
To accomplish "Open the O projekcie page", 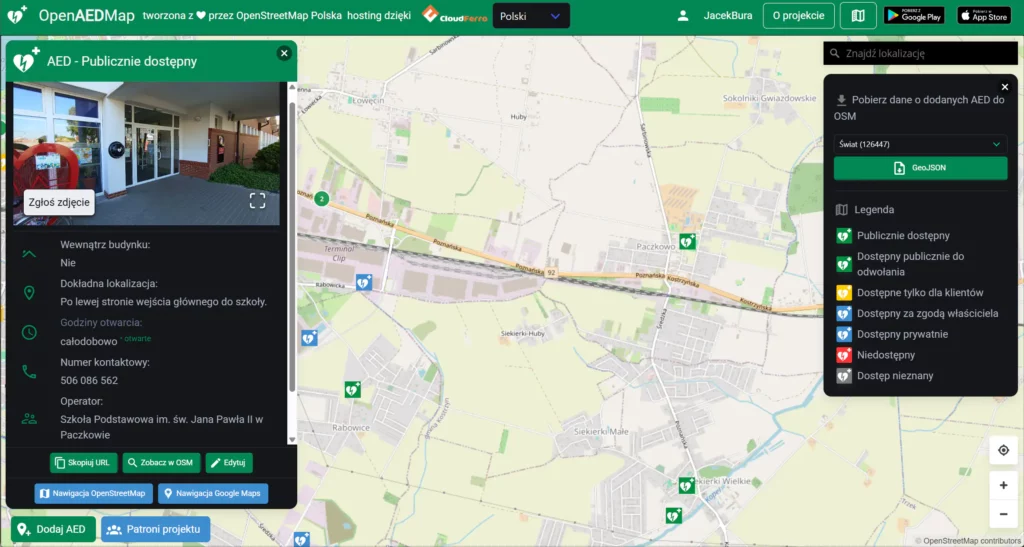I will coord(798,16).
